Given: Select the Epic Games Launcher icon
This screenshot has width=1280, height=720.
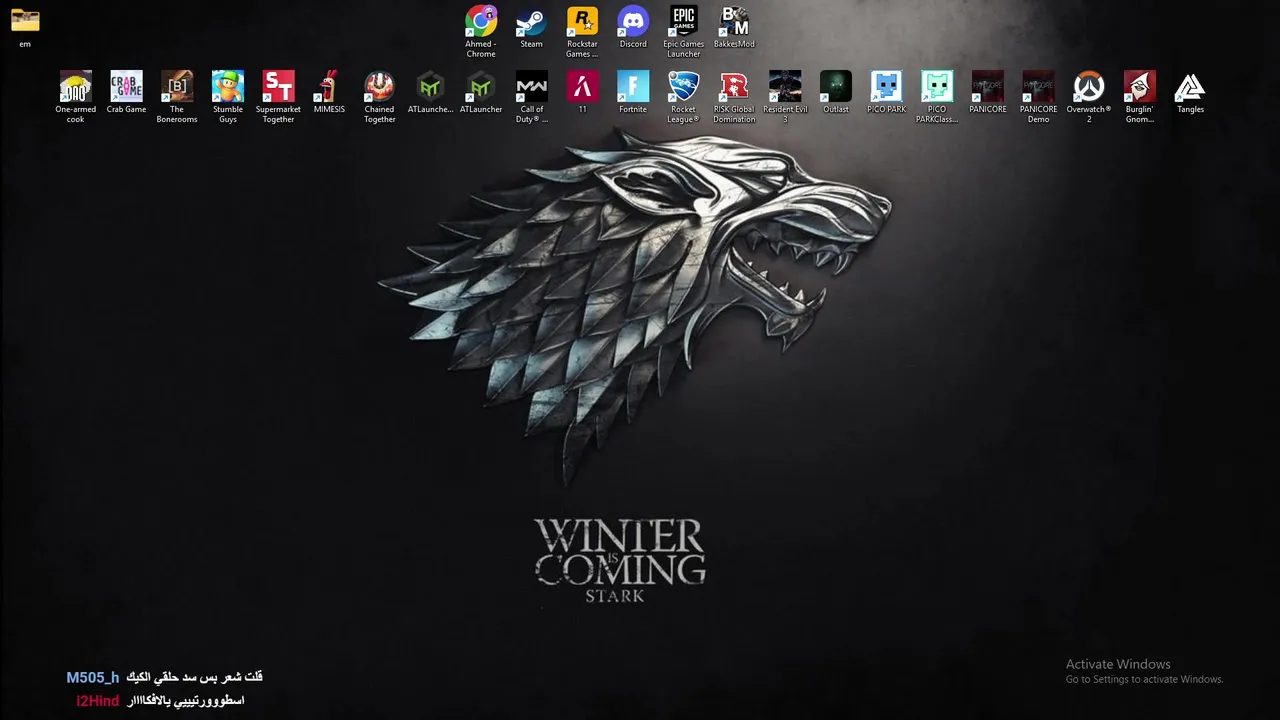Looking at the screenshot, I should click(x=684, y=21).
